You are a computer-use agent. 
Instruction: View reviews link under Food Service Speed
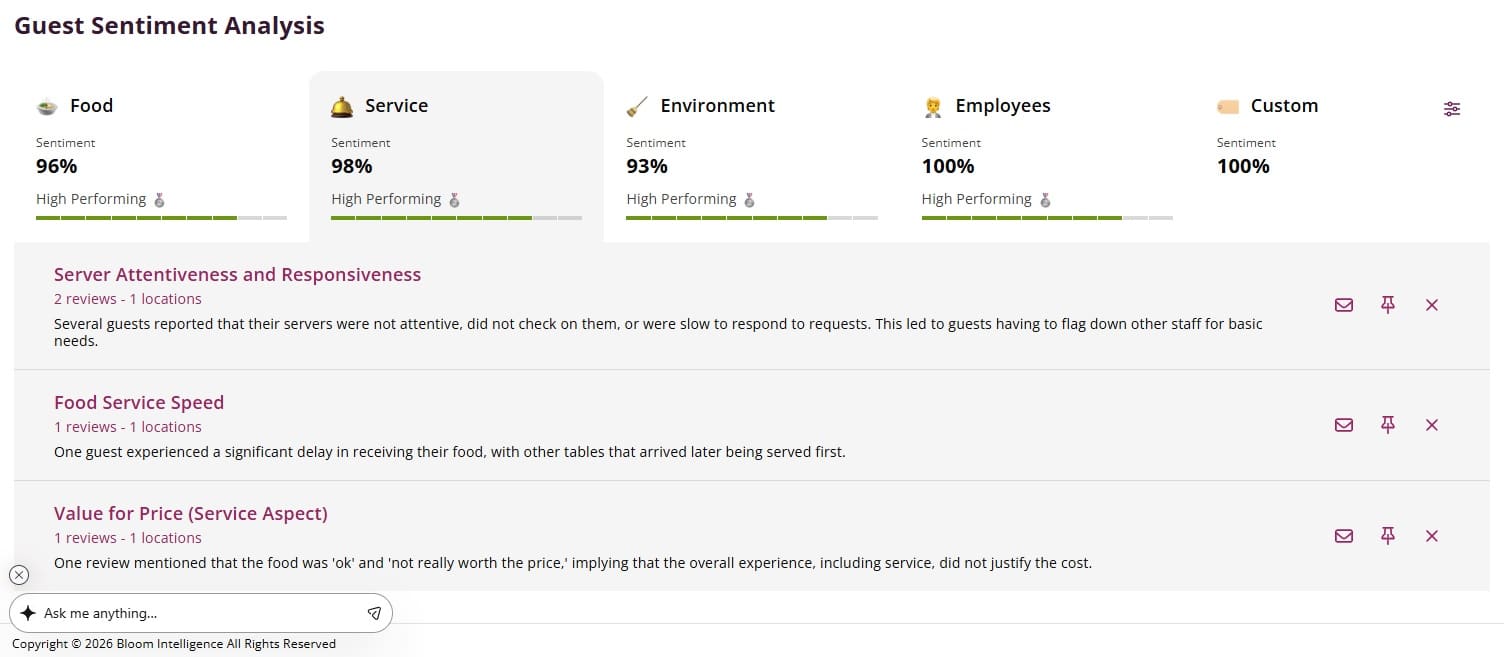pos(128,426)
